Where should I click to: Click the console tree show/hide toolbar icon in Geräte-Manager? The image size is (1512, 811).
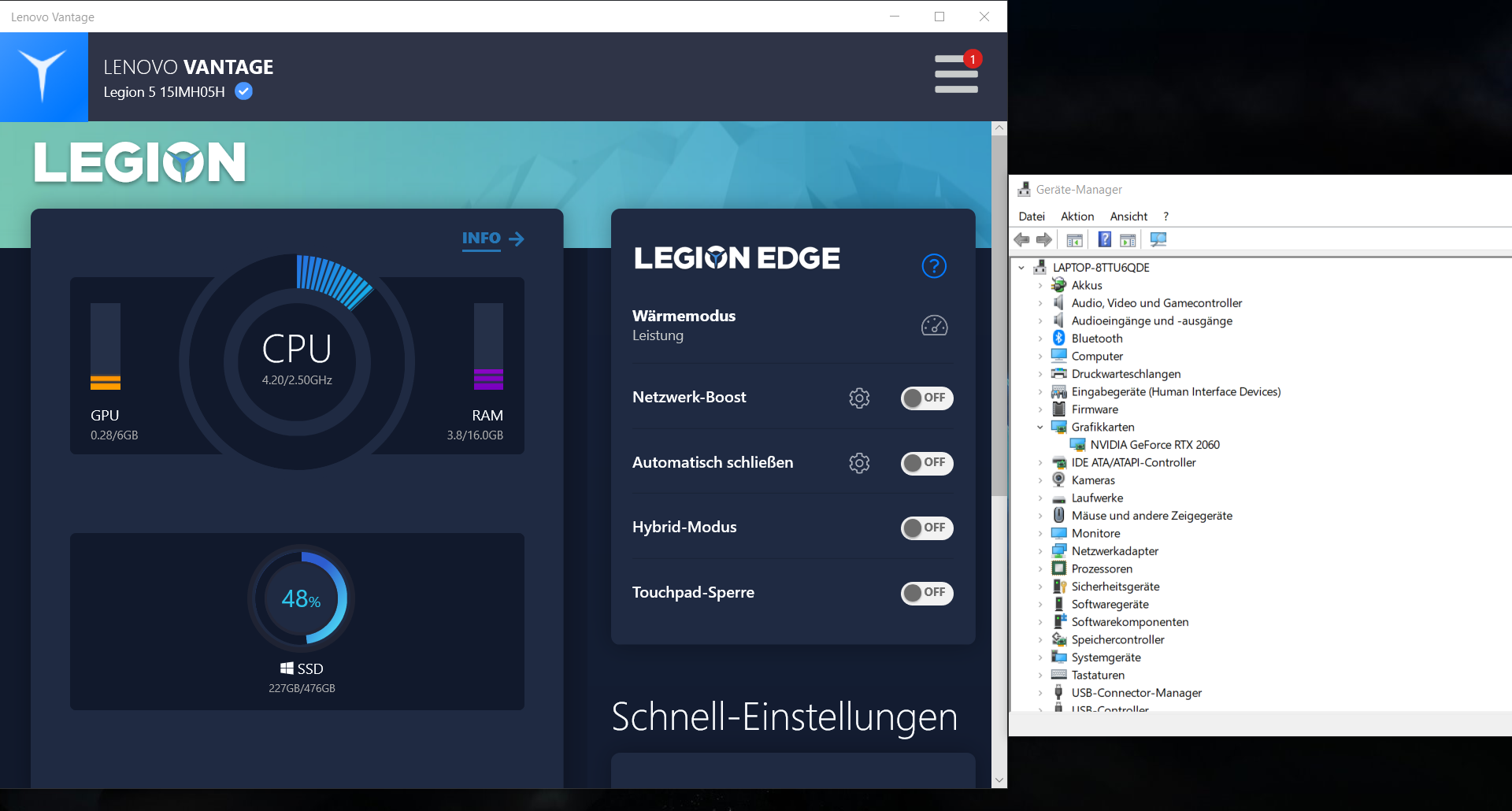pyautogui.click(x=1074, y=240)
